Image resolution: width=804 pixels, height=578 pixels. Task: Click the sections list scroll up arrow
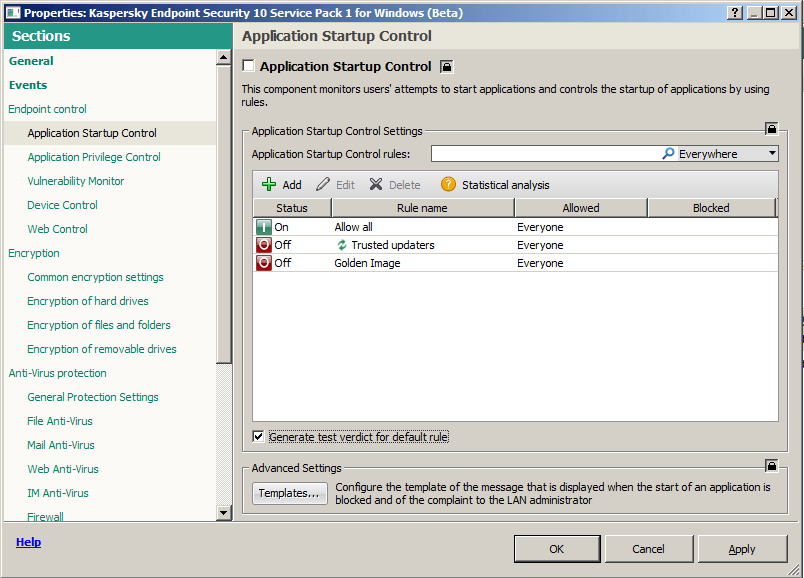pos(224,57)
